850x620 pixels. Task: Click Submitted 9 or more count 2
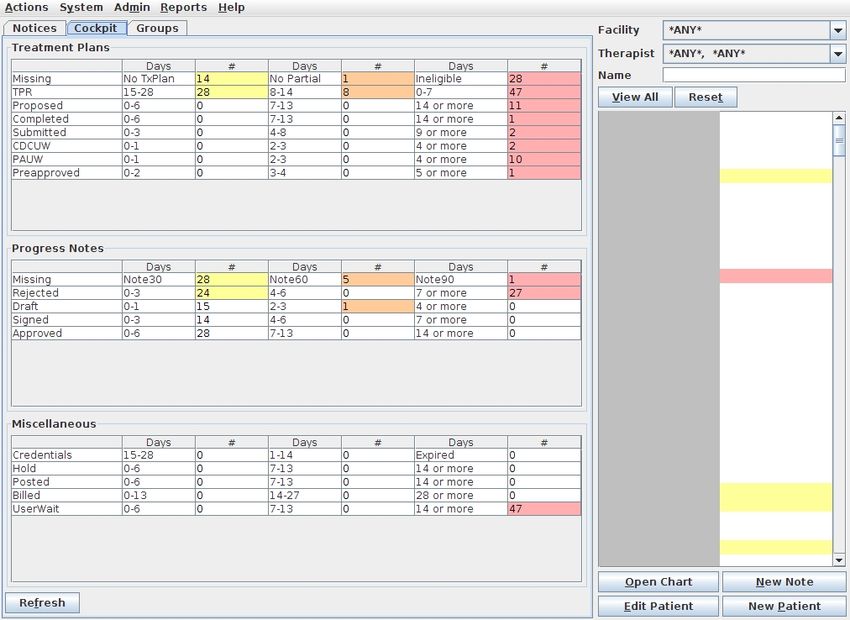[544, 133]
